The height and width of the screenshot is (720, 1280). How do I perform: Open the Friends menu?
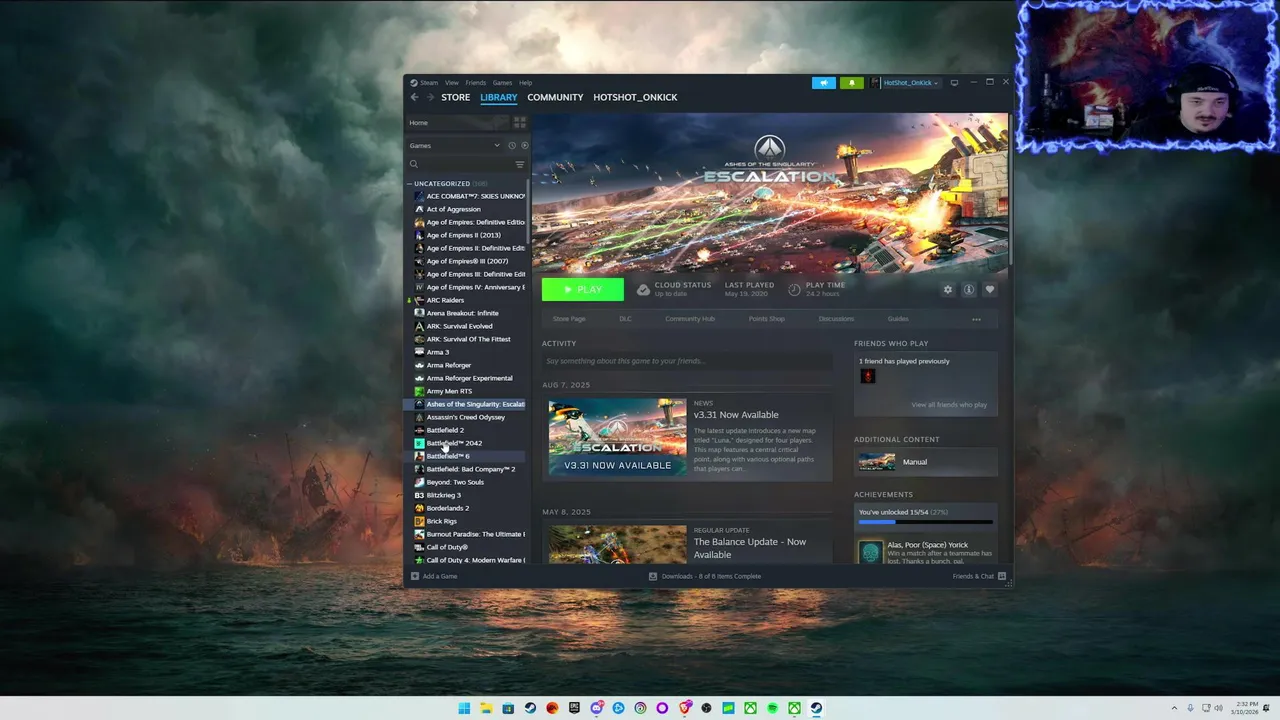coord(475,83)
